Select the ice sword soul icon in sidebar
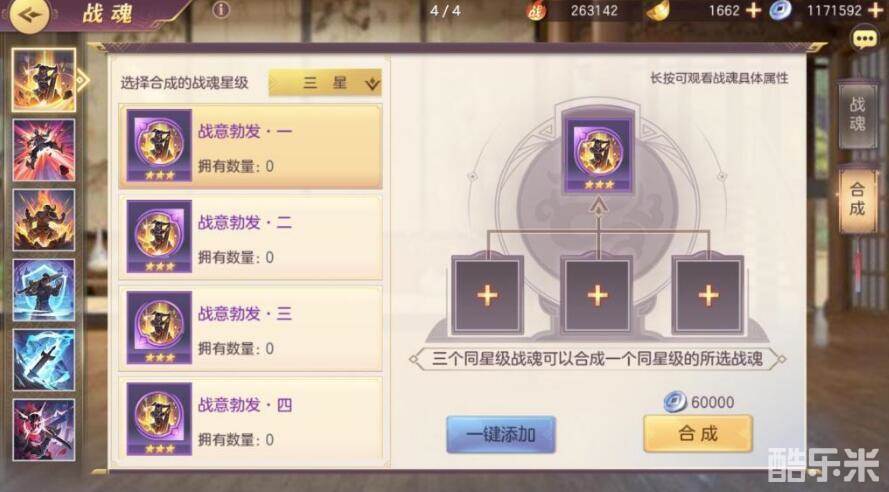Image resolution: width=889 pixels, height=492 pixels. pos(44,360)
